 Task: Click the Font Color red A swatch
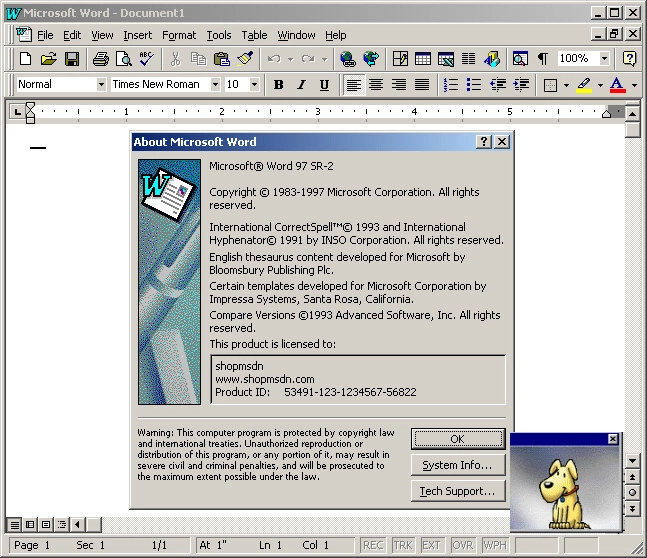(617, 85)
